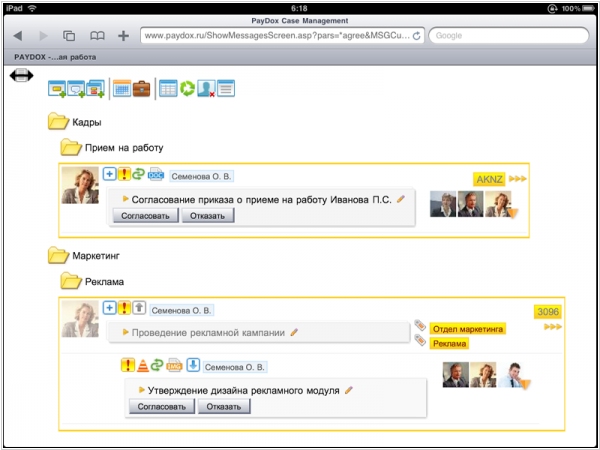Reload the page with refresh icon

tap(417, 36)
